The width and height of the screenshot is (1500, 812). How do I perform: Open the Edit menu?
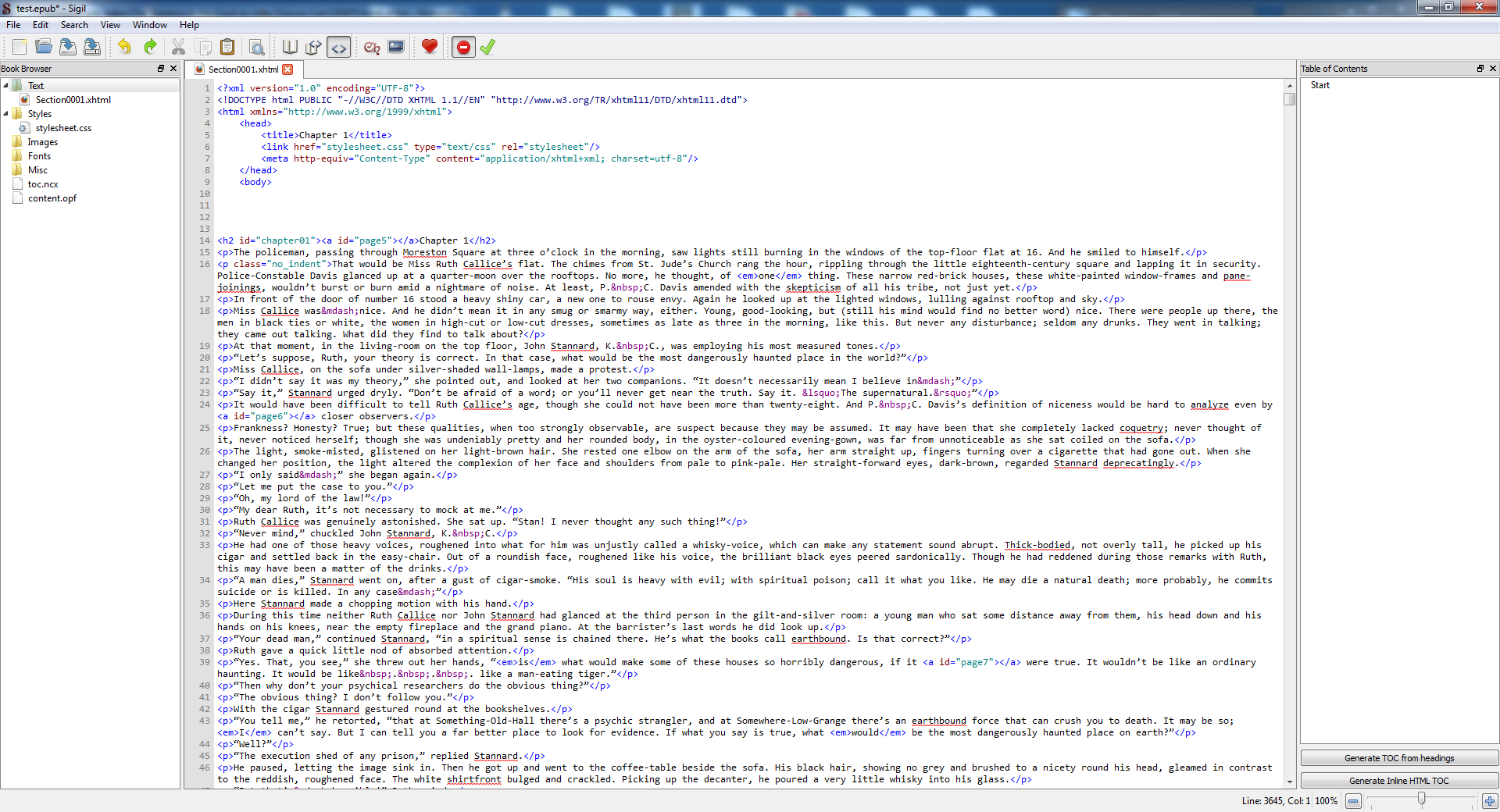click(x=41, y=25)
